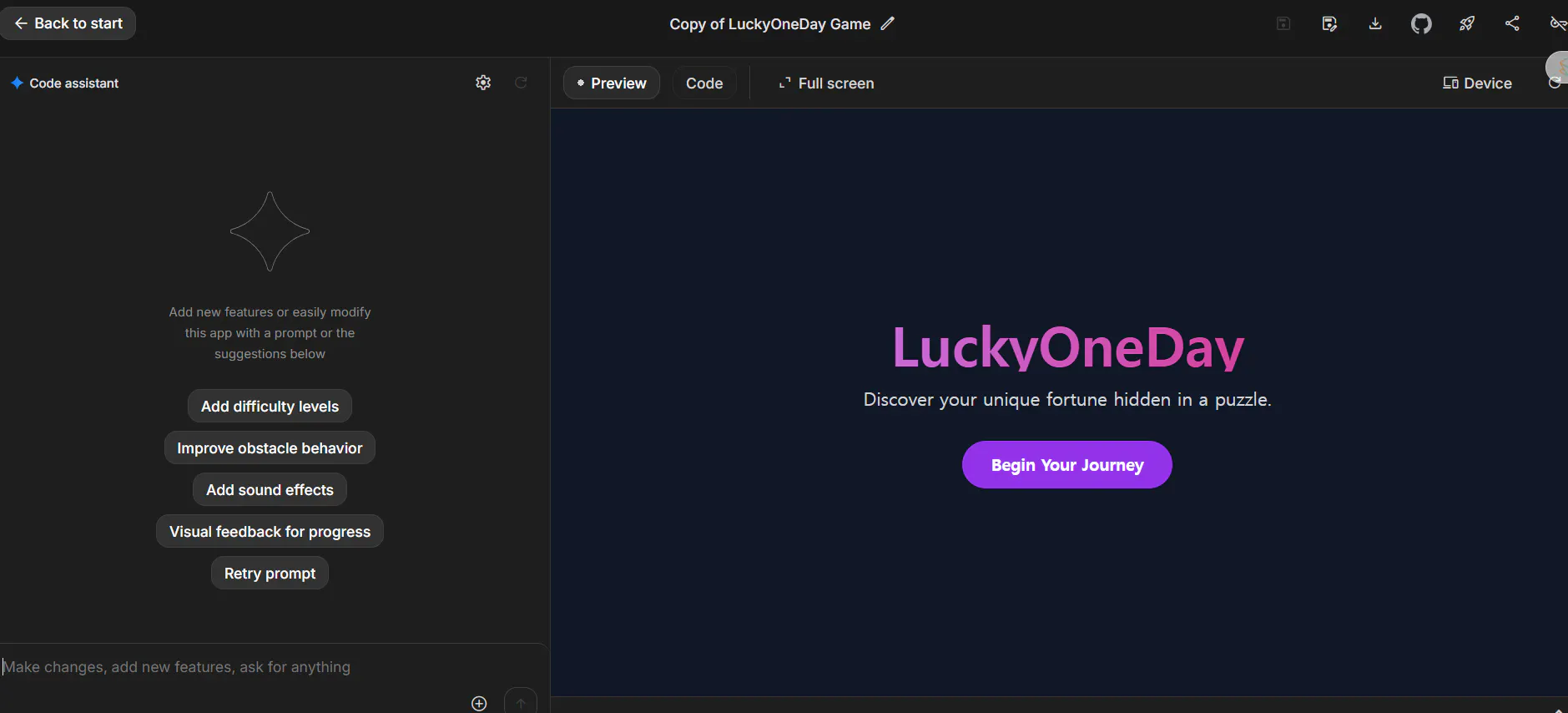Share the app using share icon
This screenshot has width=1568, height=713.
pos(1512,23)
